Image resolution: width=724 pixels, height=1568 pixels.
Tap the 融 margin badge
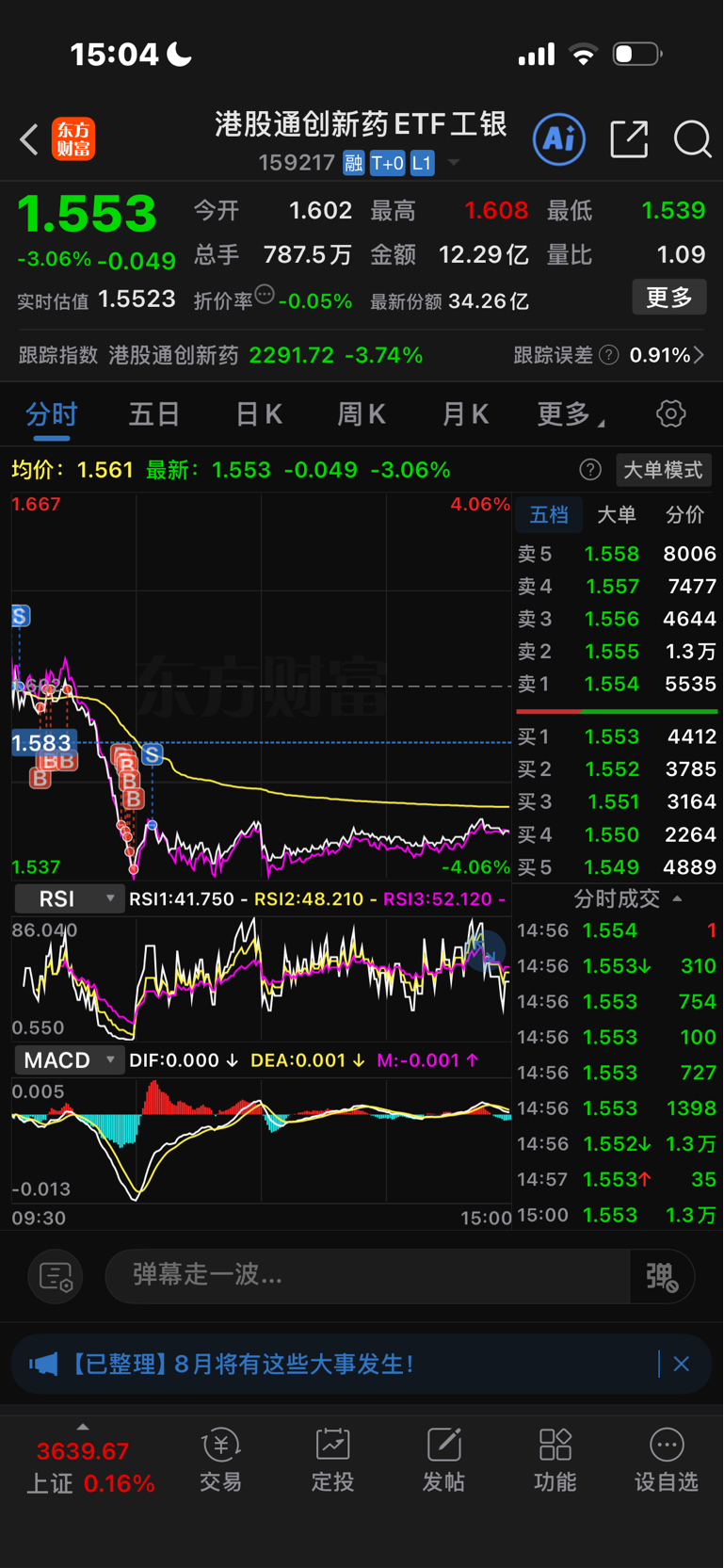354,163
